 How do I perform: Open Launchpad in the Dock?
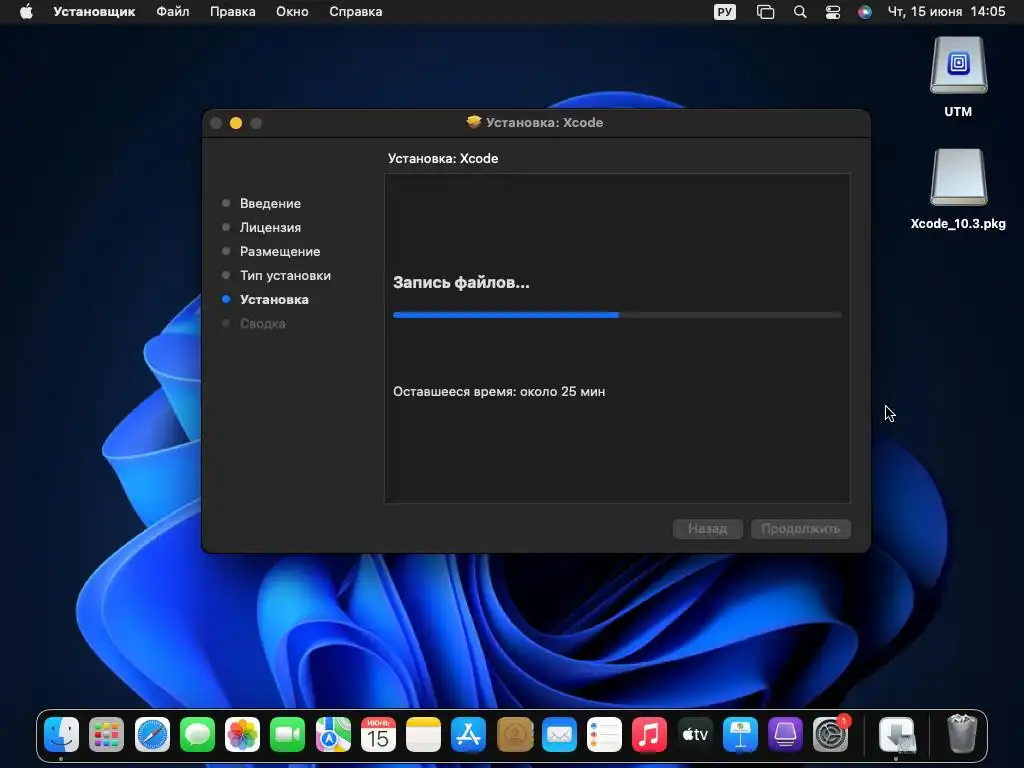106,734
